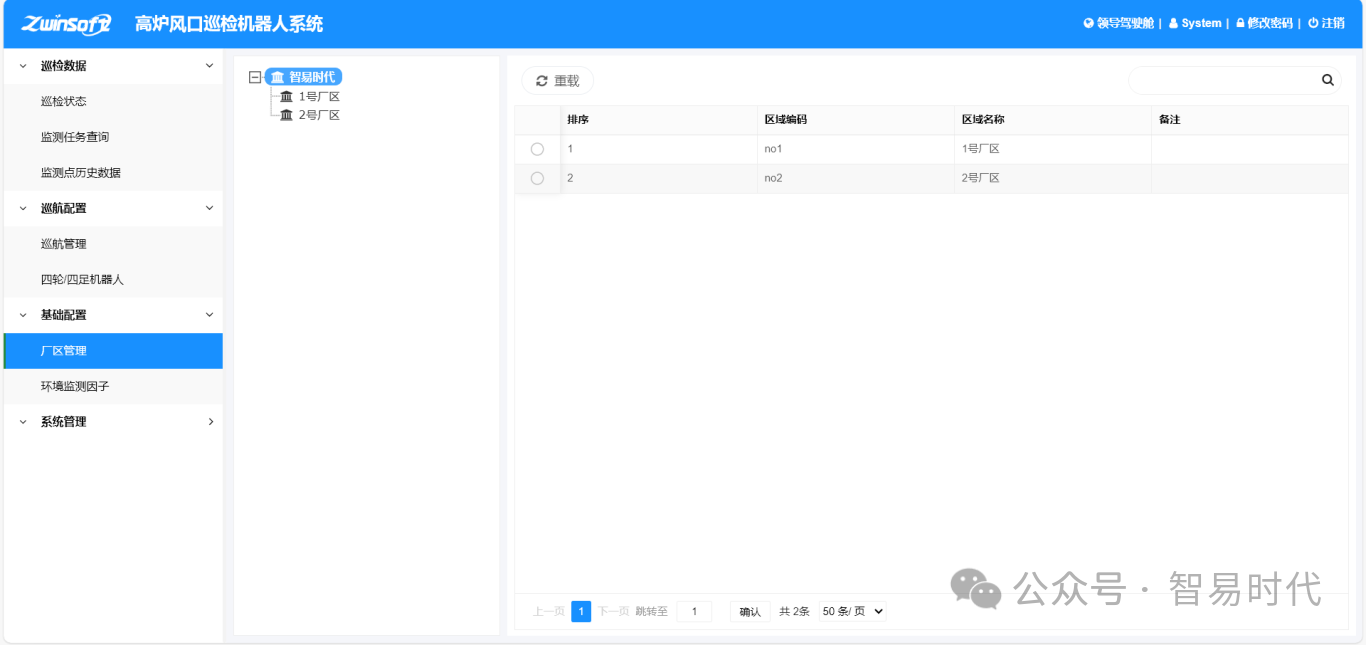1366x645 pixels.
Task: Go to 环境监测因子 menu item
Action: [x=75, y=386]
